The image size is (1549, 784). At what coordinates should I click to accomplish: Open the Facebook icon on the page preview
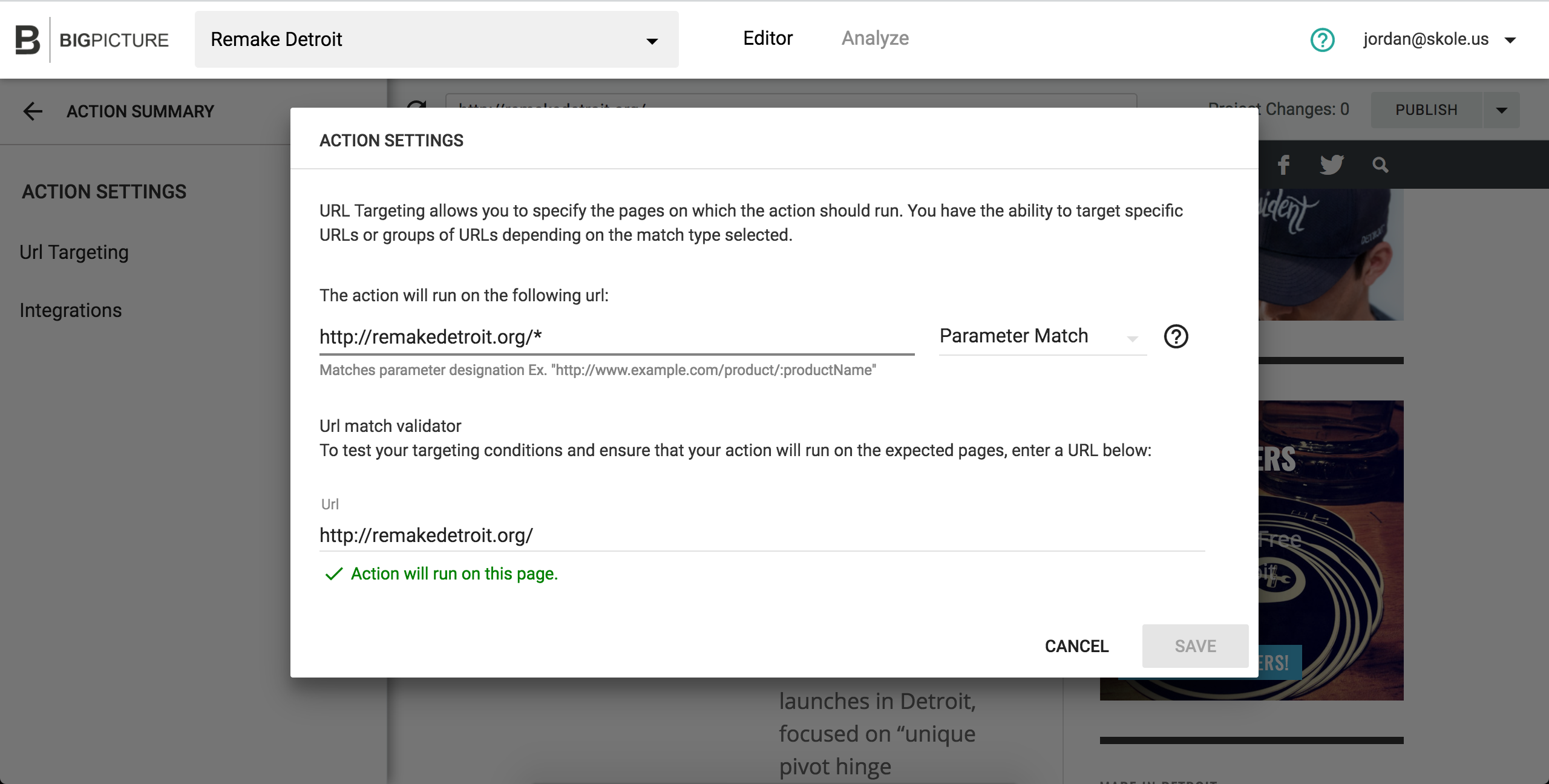coord(1283,165)
